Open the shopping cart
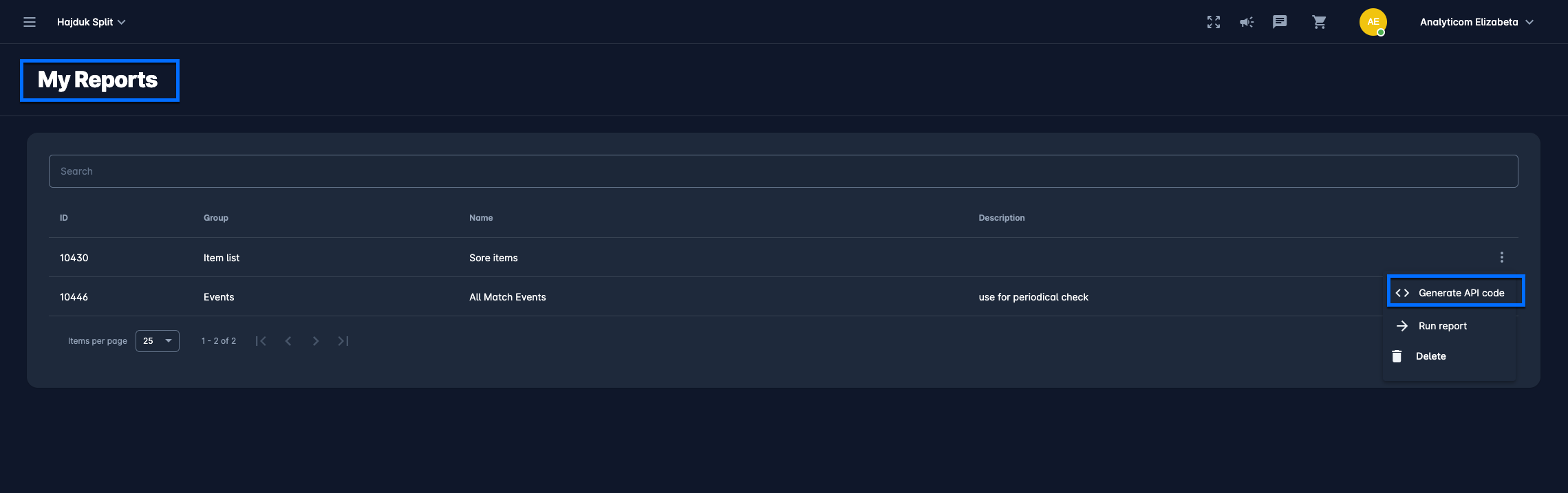Viewport: 1568px width, 493px height. click(1319, 22)
